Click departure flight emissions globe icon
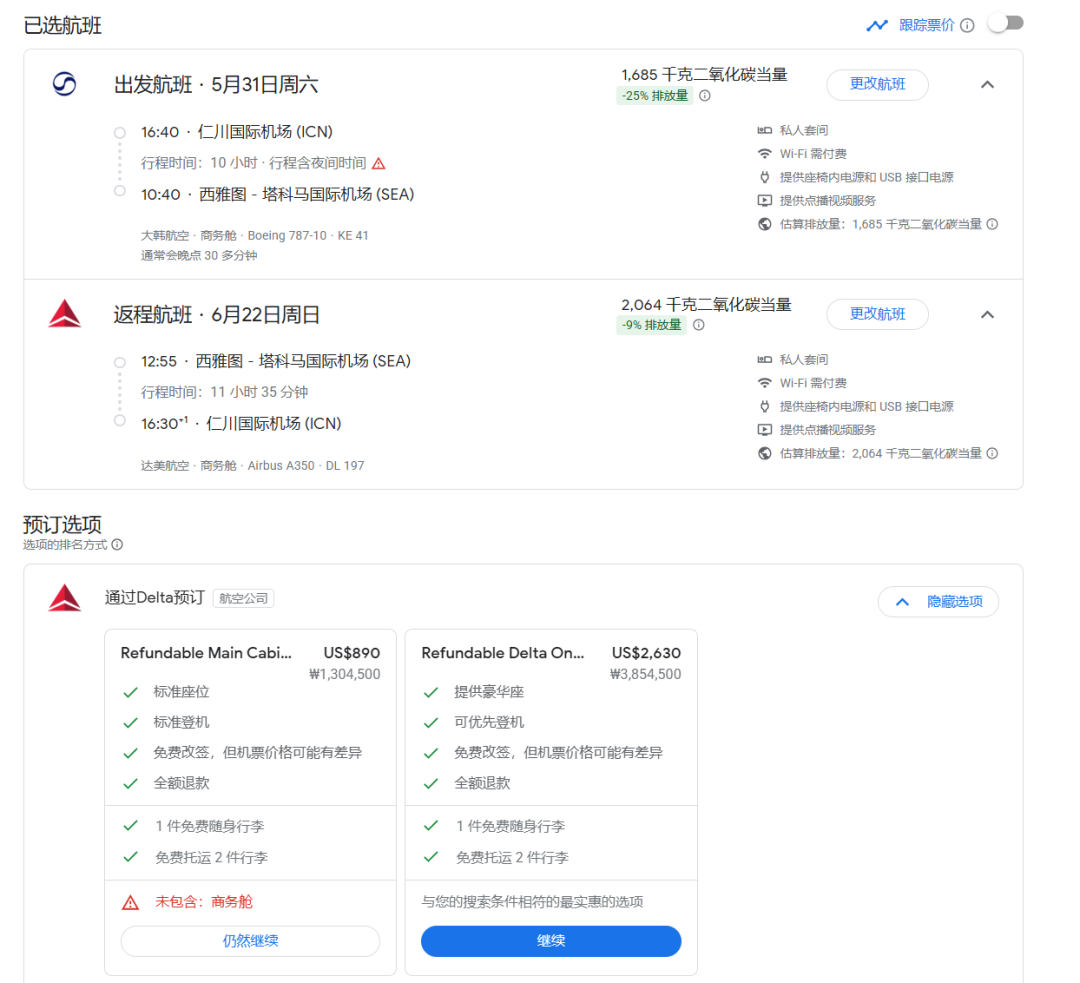The height and width of the screenshot is (983, 1080). point(765,224)
